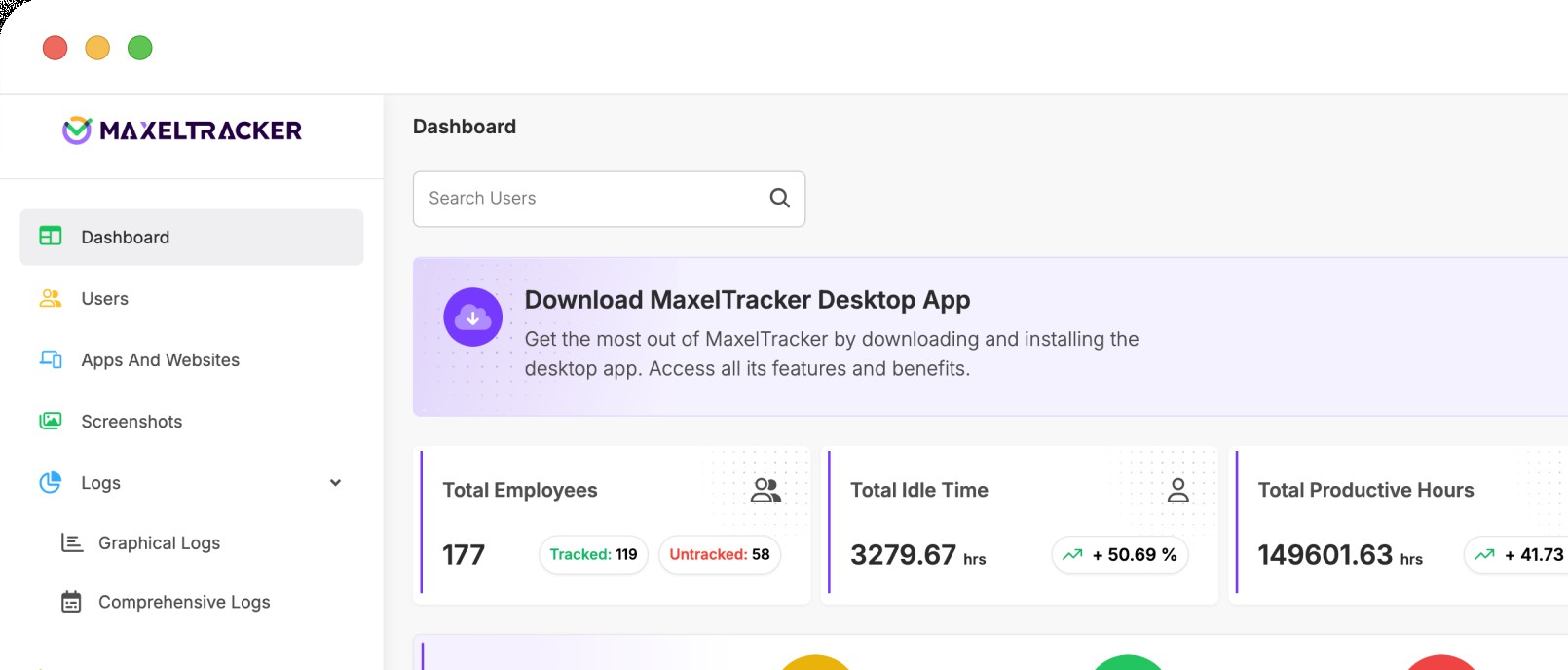Viewport: 1568px width, 670px height.
Task: Click the Total Idle Time person icon
Action: pos(1177,491)
